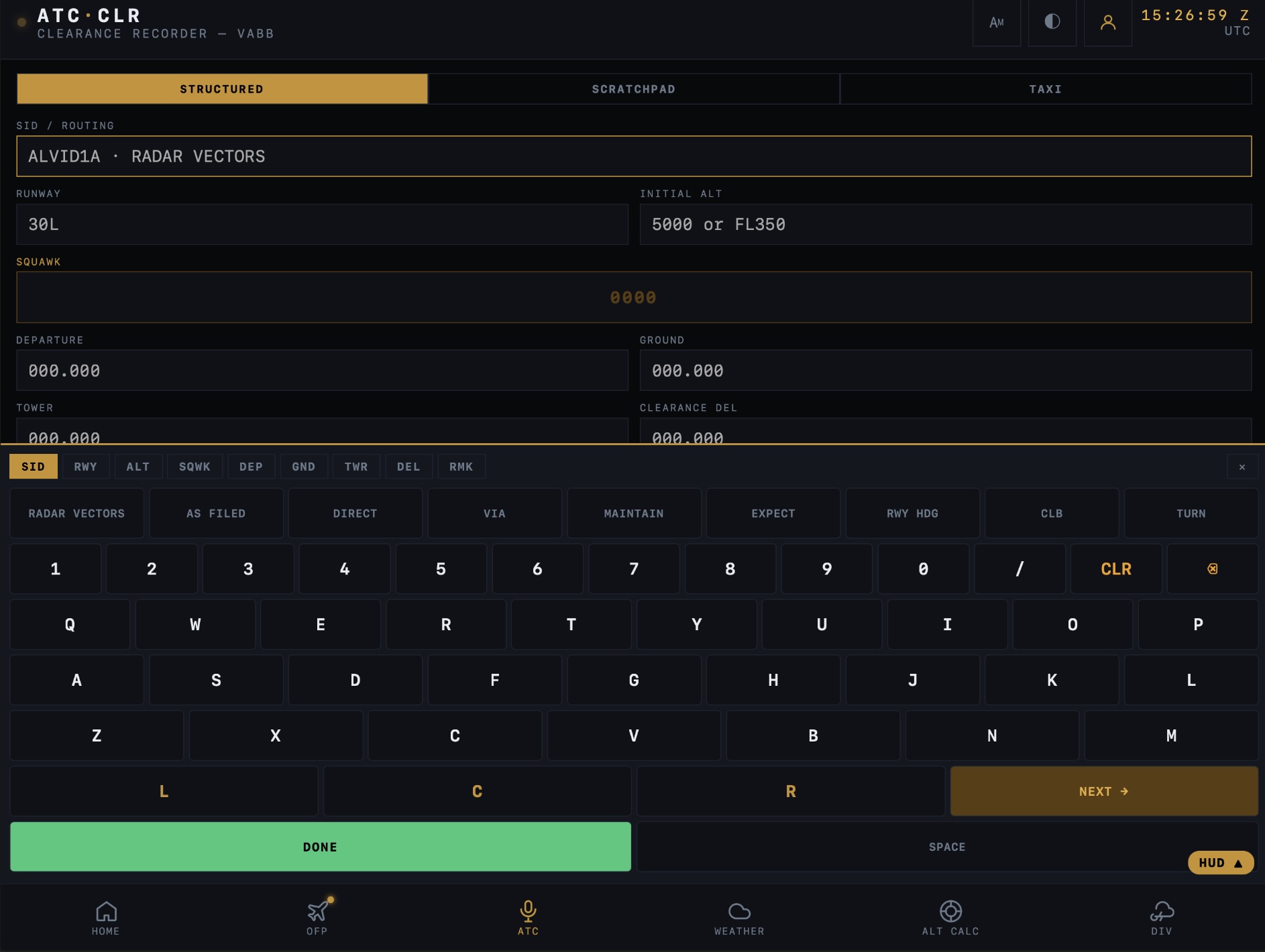This screenshot has height=952, width=1265.
Task: Select the RMK keyboard field tab
Action: (461, 467)
